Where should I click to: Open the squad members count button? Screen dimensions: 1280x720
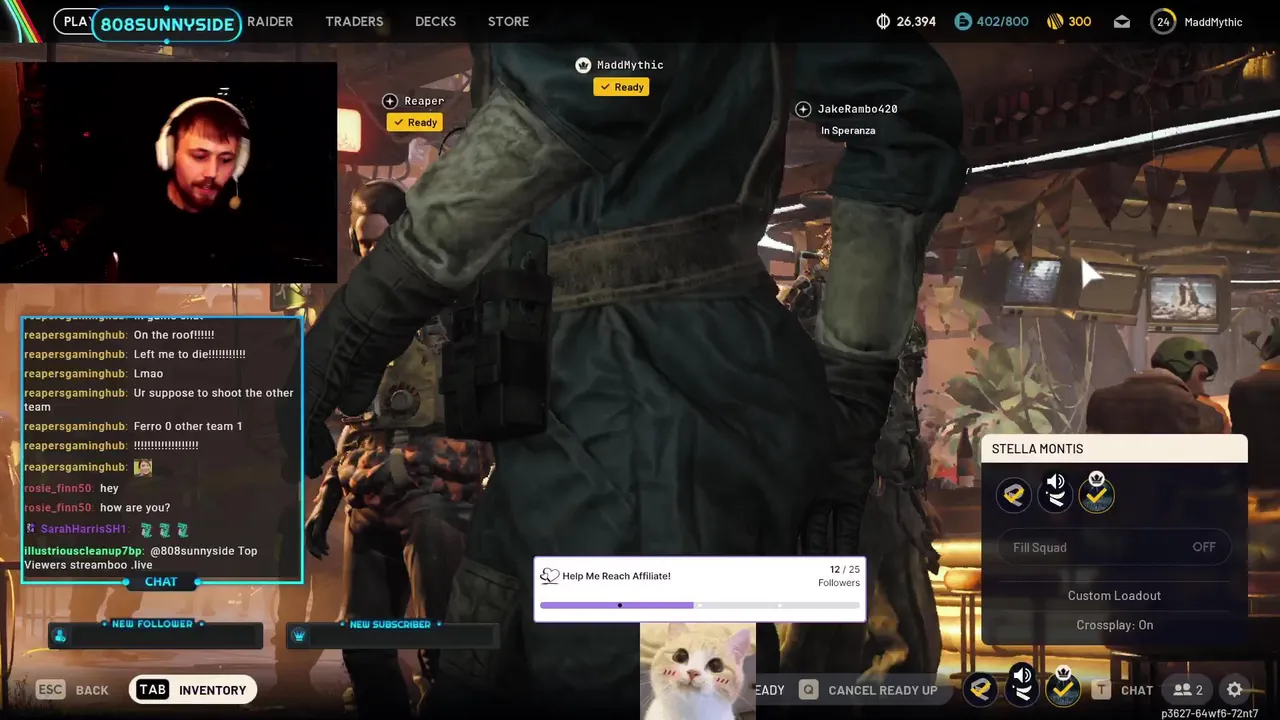[1188, 690]
